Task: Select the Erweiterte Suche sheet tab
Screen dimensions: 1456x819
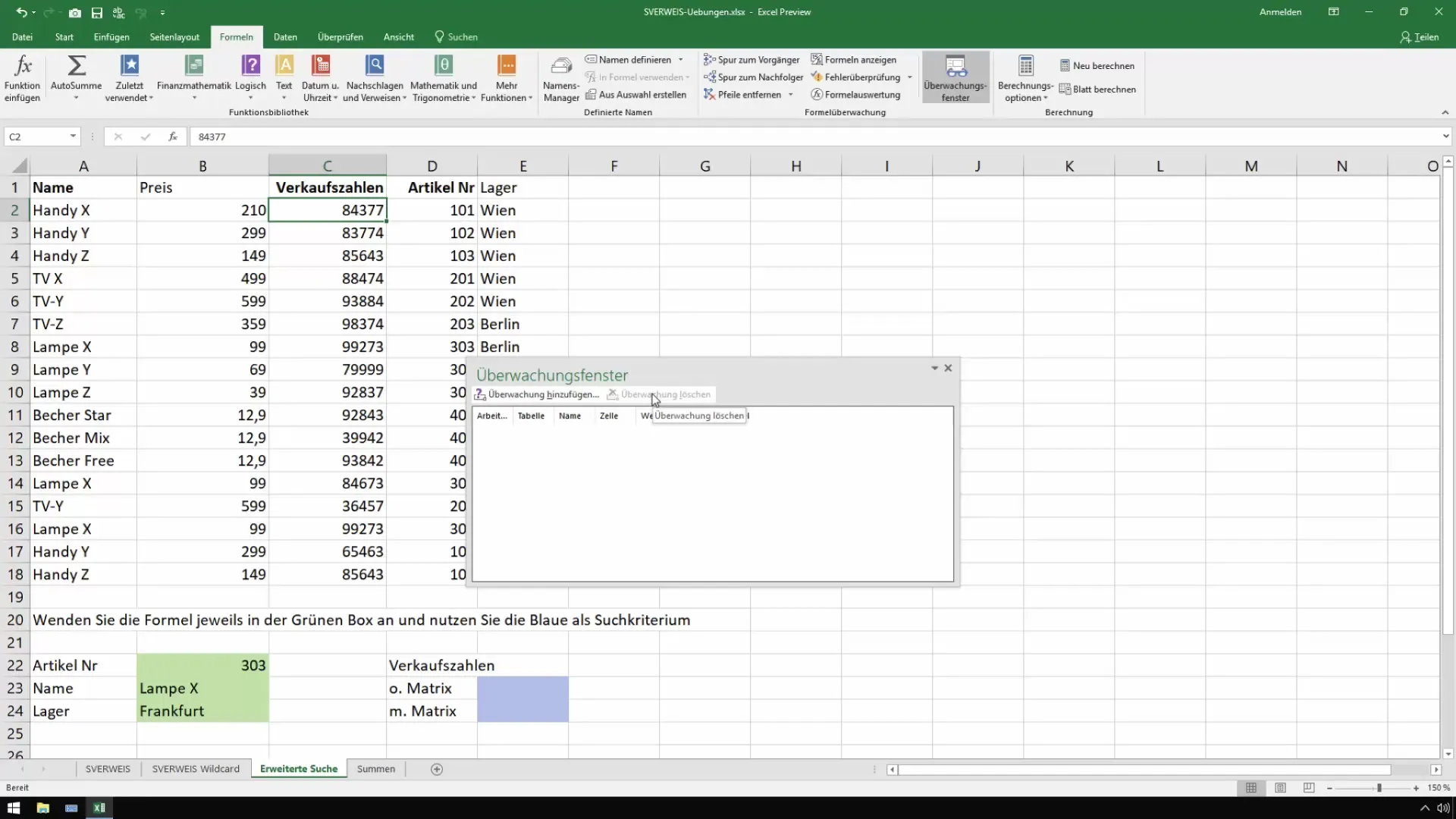Action: click(x=299, y=769)
